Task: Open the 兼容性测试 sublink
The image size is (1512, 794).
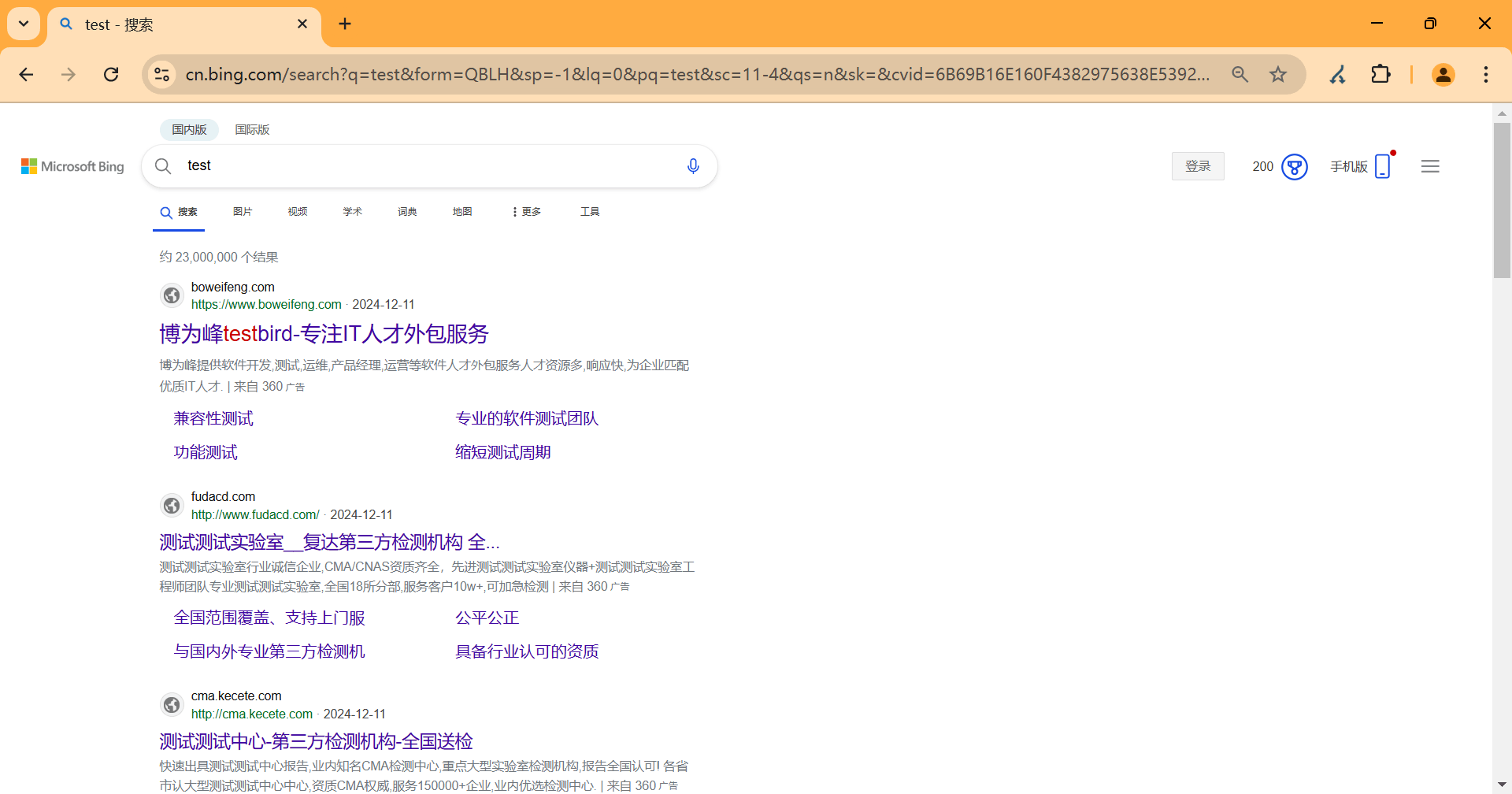Action: point(213,418)
